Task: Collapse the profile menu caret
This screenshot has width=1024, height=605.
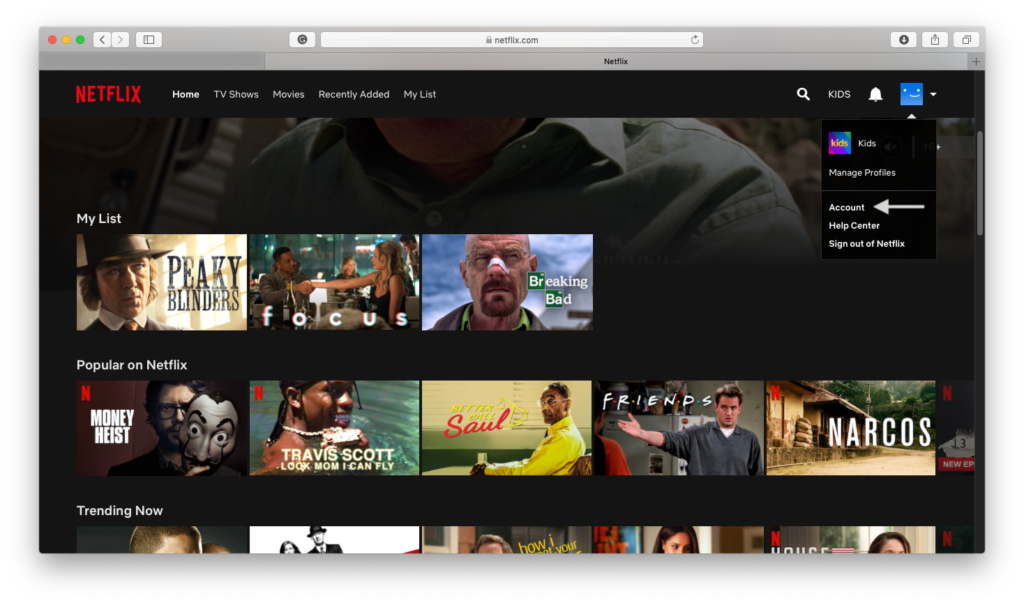Action: (933, 95)
